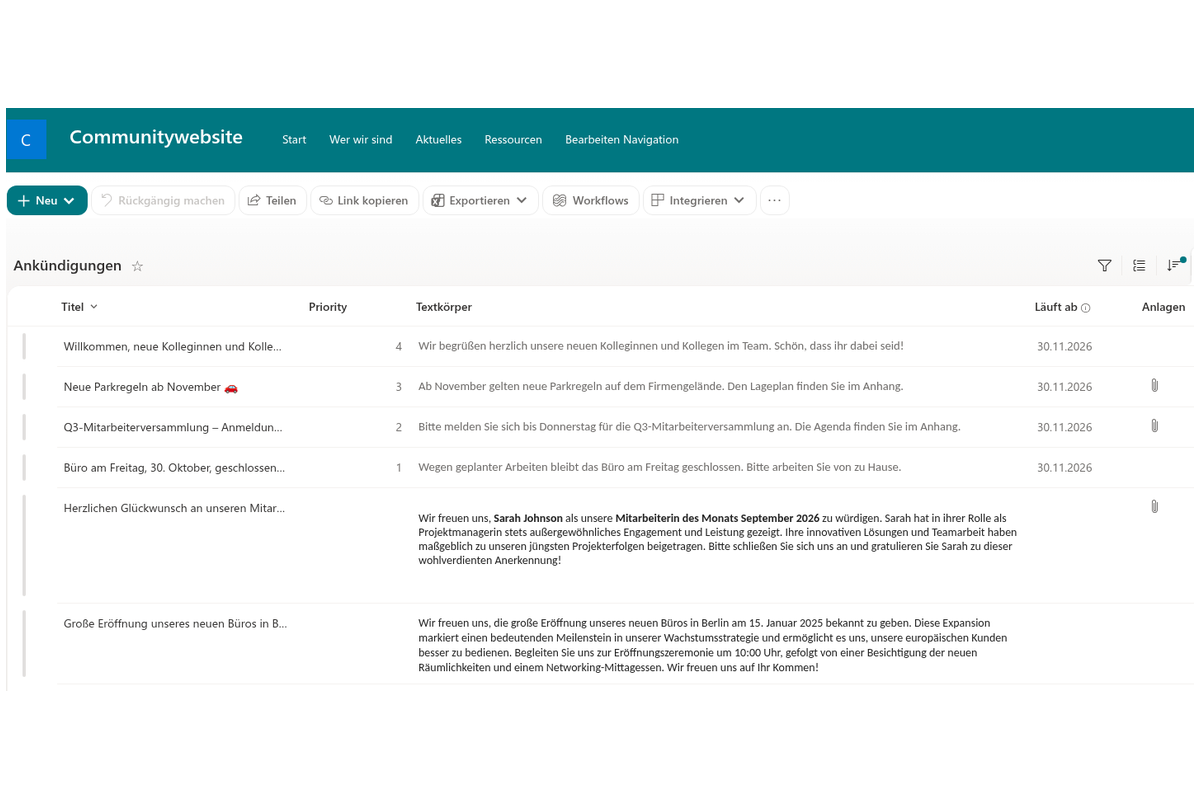
Task: Click the Anlagen column header
Action: coord(1163,307)
